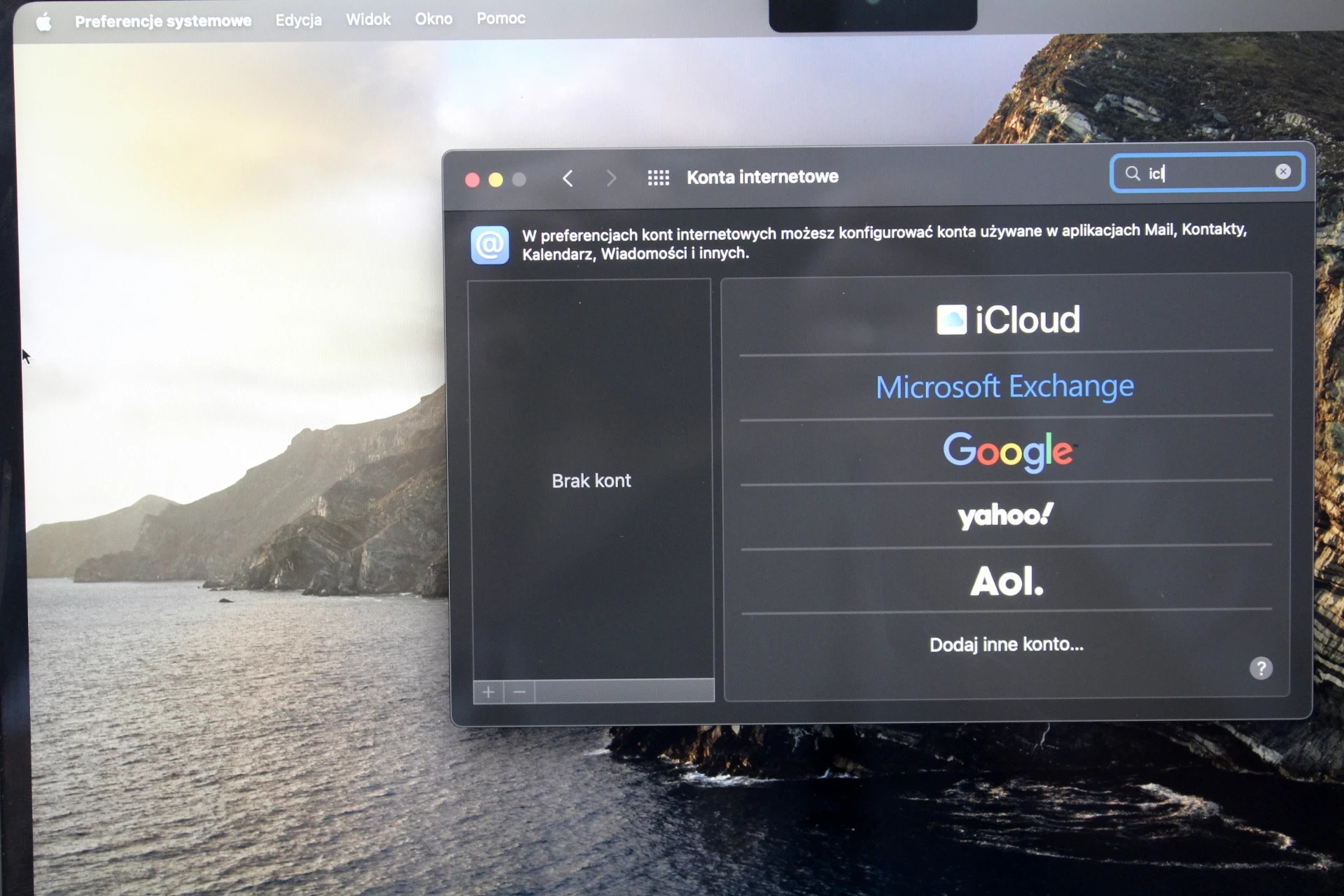
Task: Go forward with the right chevron
Action: [611, 178]
